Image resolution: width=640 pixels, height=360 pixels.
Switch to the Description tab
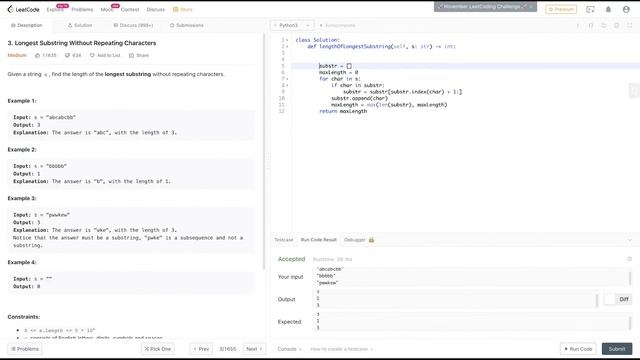[x=26, y=25]
